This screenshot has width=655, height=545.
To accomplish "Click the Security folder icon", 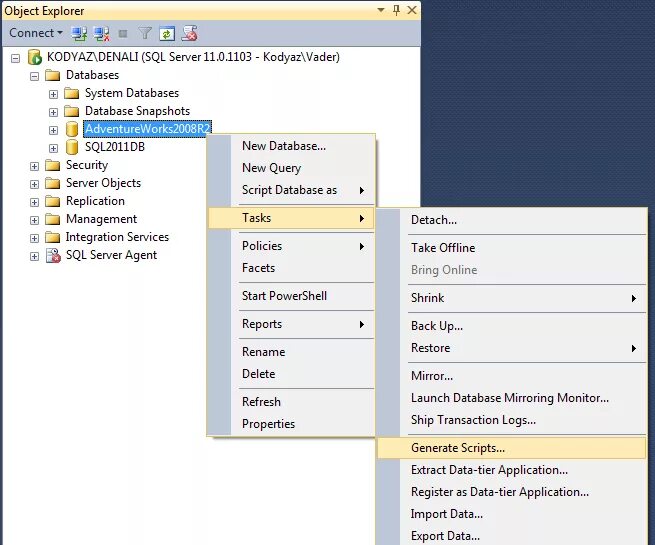I will [53, 165].
